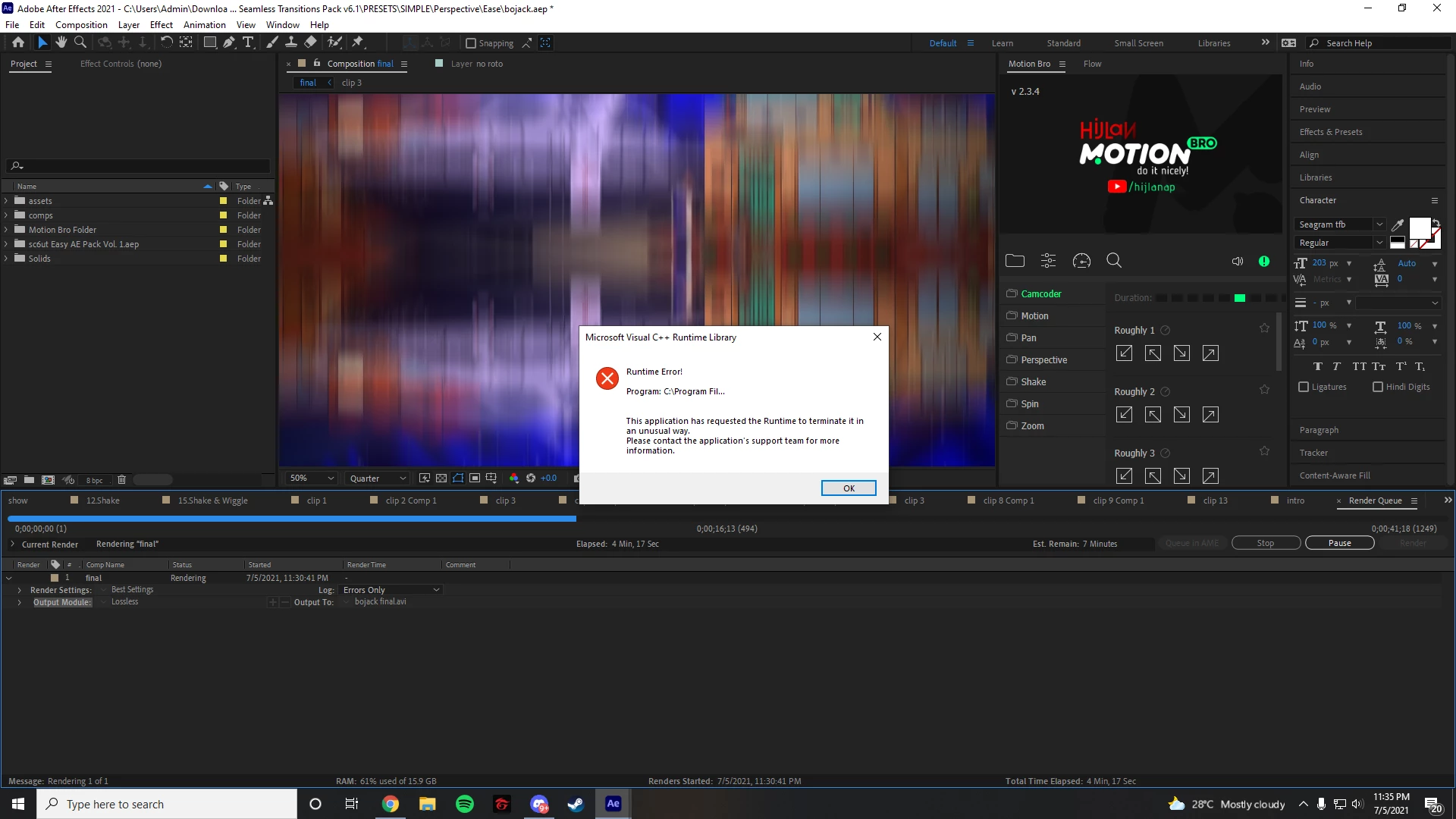Image resolution: width=1456 pixels, height=819 pixels.
Task: Select the Type tool
Action: point(248,42)
